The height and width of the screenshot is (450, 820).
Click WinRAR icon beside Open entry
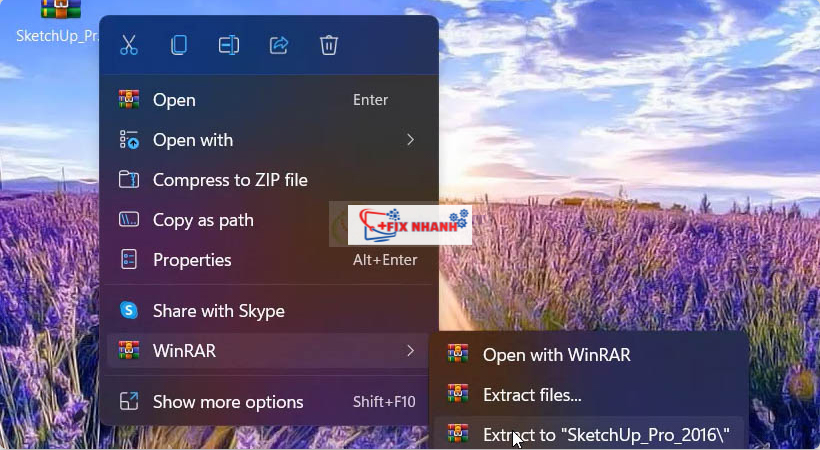tap(129, 99)
